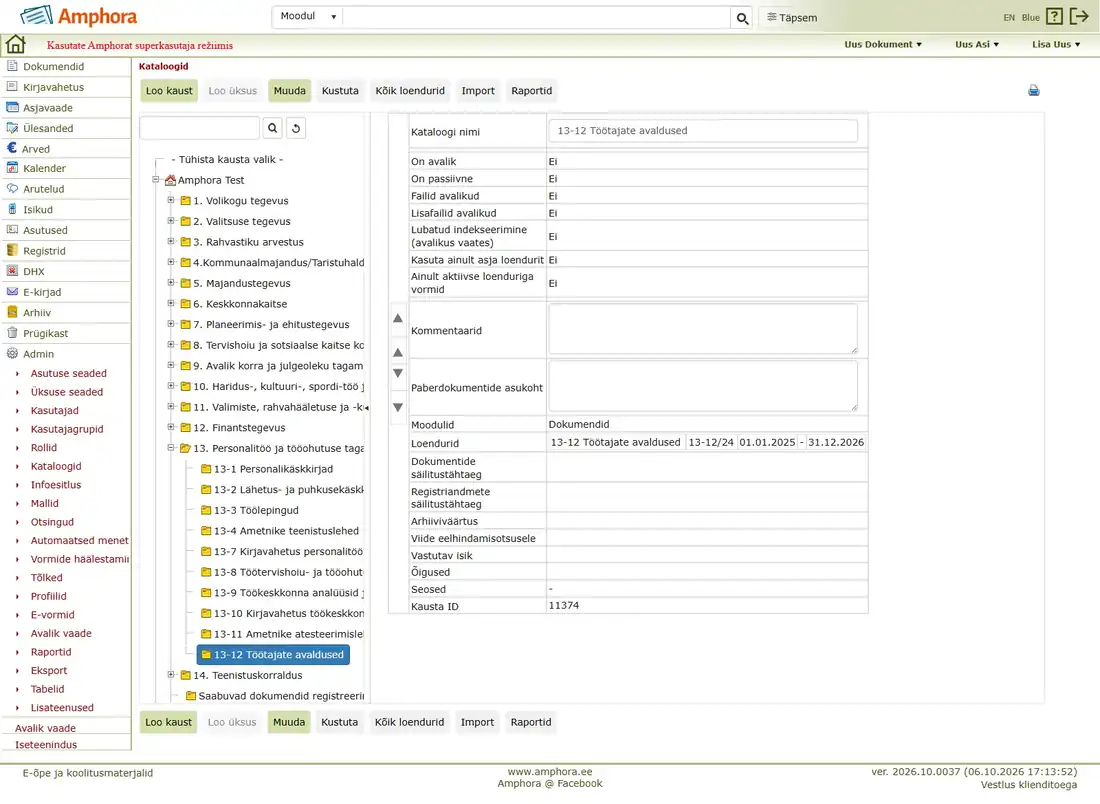The height and width of the screenshot is (804, 1100).
Task: Open Arutelud in the sidebar
Action: tap(43, 189)
